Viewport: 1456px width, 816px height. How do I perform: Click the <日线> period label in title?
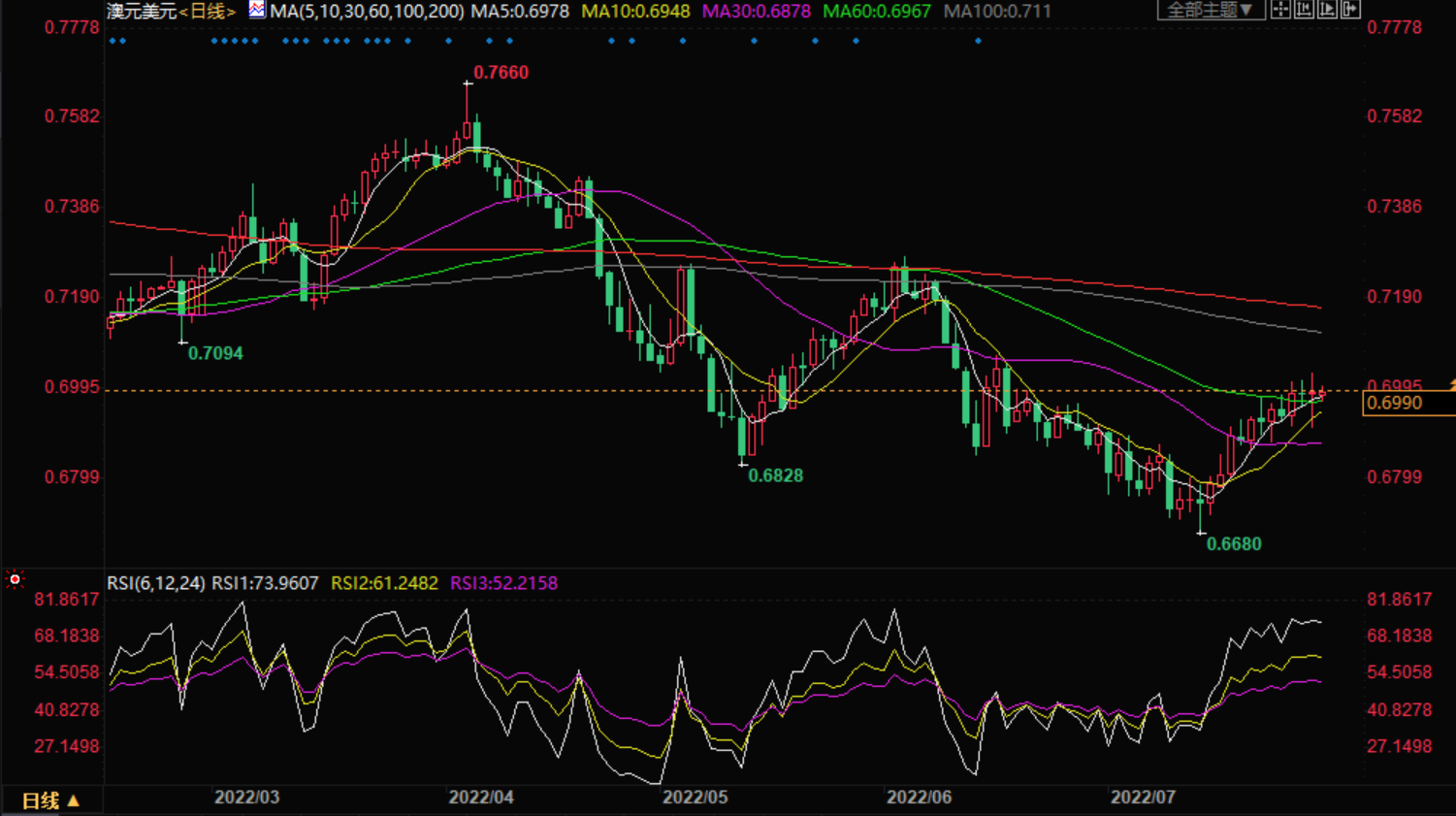coord(208,12)
